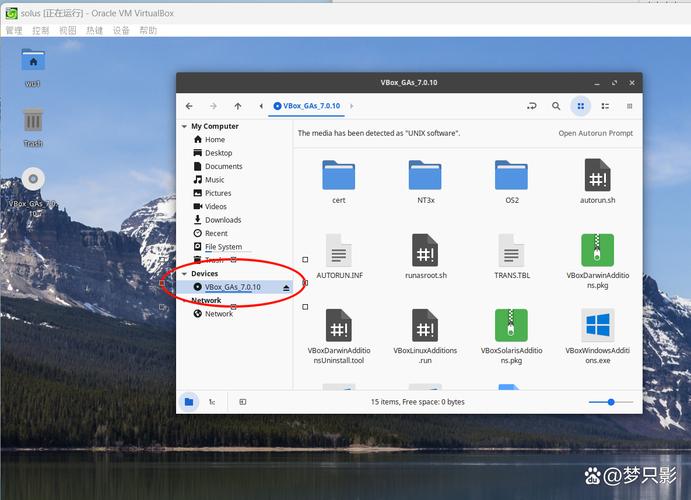691x500 pixels.
Task: Open the Trash desktop icon
Action: [33, 127]
